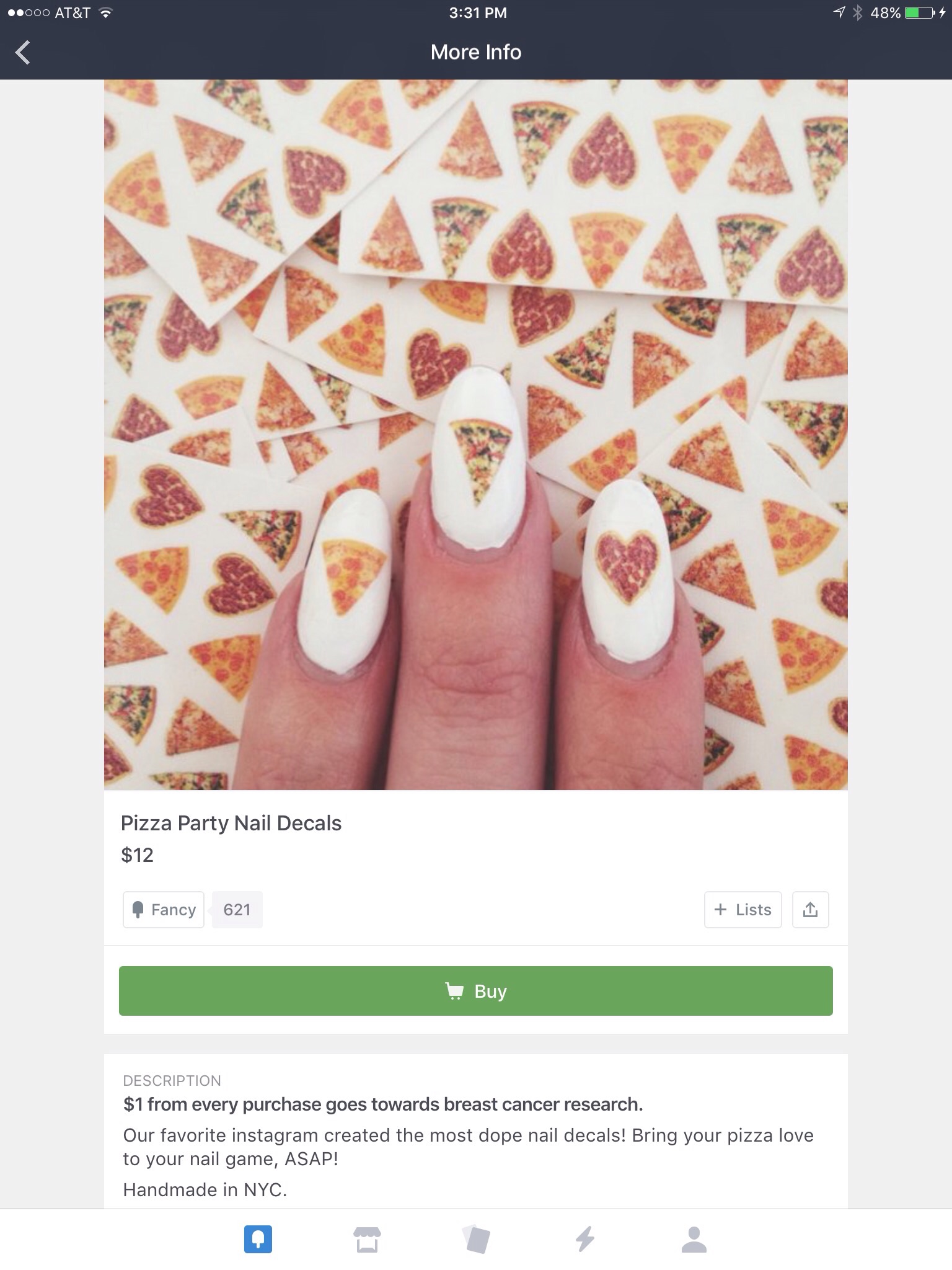This screenshot has width=952, height=1270.
Task: Open the profile person tab icon
Action: coord(694,1239)
